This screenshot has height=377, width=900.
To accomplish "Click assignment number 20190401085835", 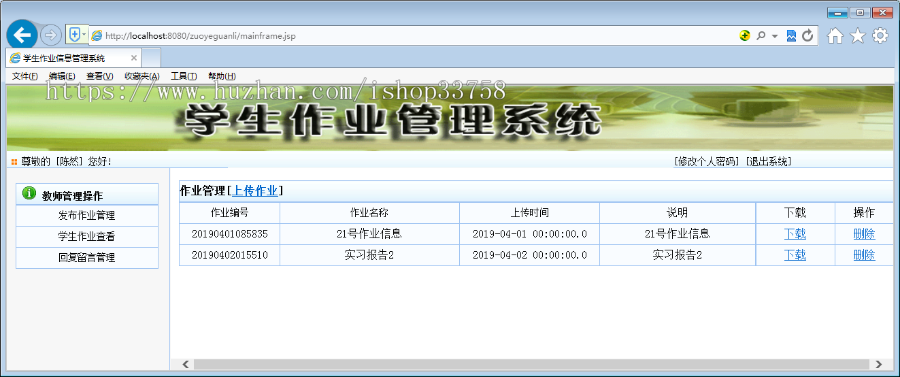I will click(x=230, y=235).
